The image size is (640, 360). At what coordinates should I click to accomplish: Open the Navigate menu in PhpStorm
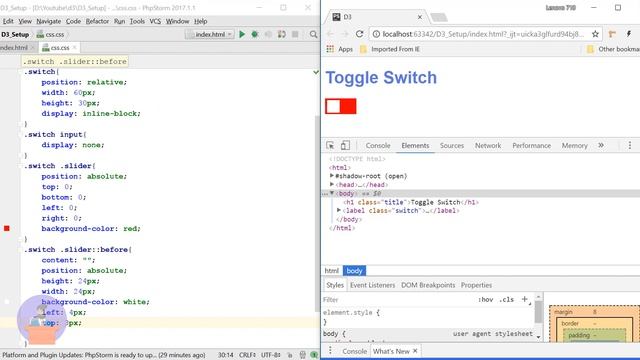coord(49,21)
